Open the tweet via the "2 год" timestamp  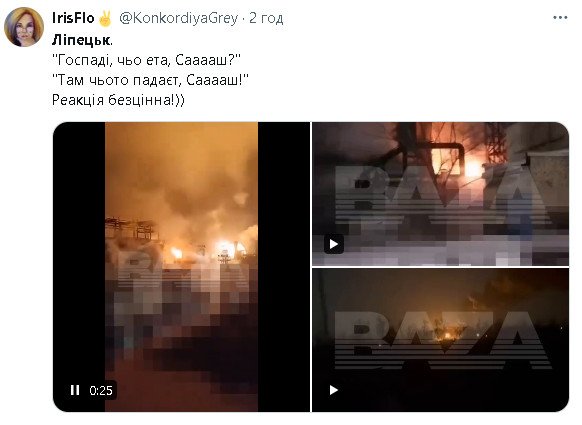click(x=266, y=18)
